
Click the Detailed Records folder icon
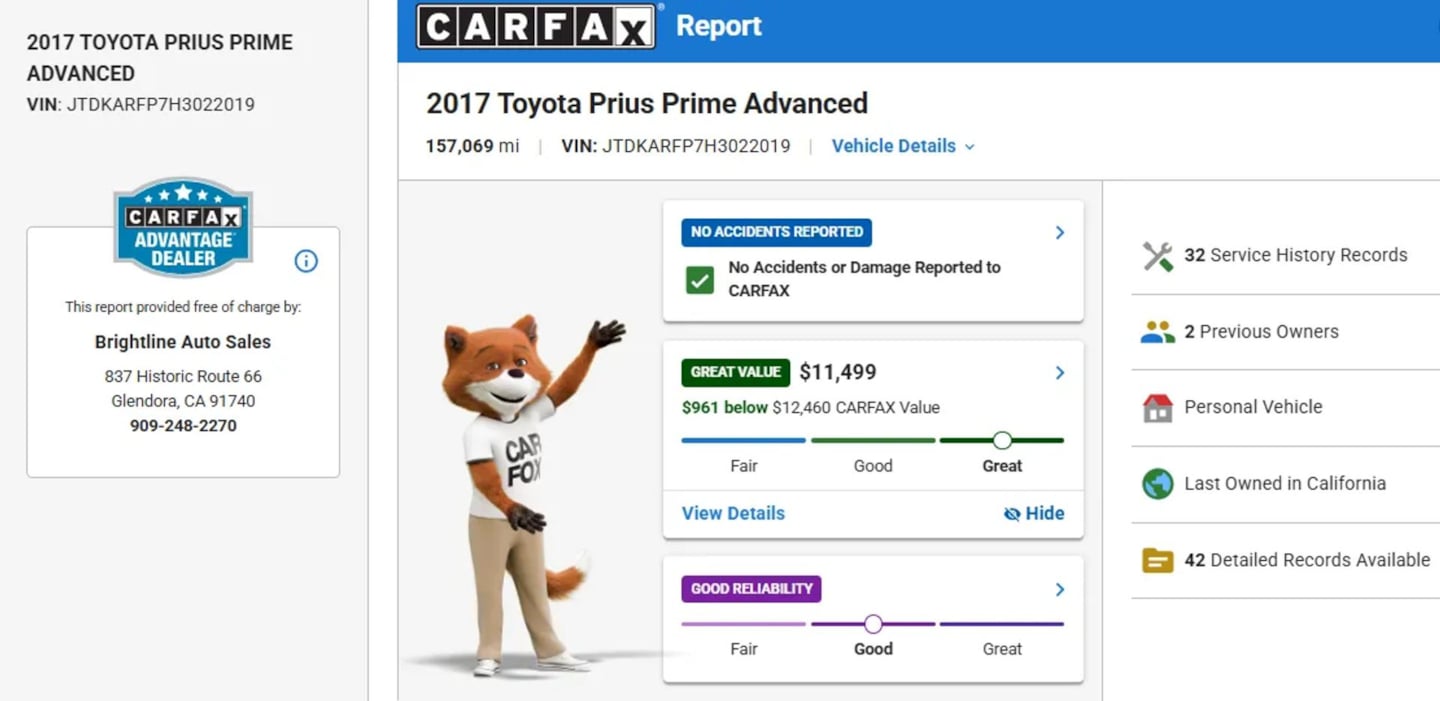pyautogui.click(x=1157, y=560)
